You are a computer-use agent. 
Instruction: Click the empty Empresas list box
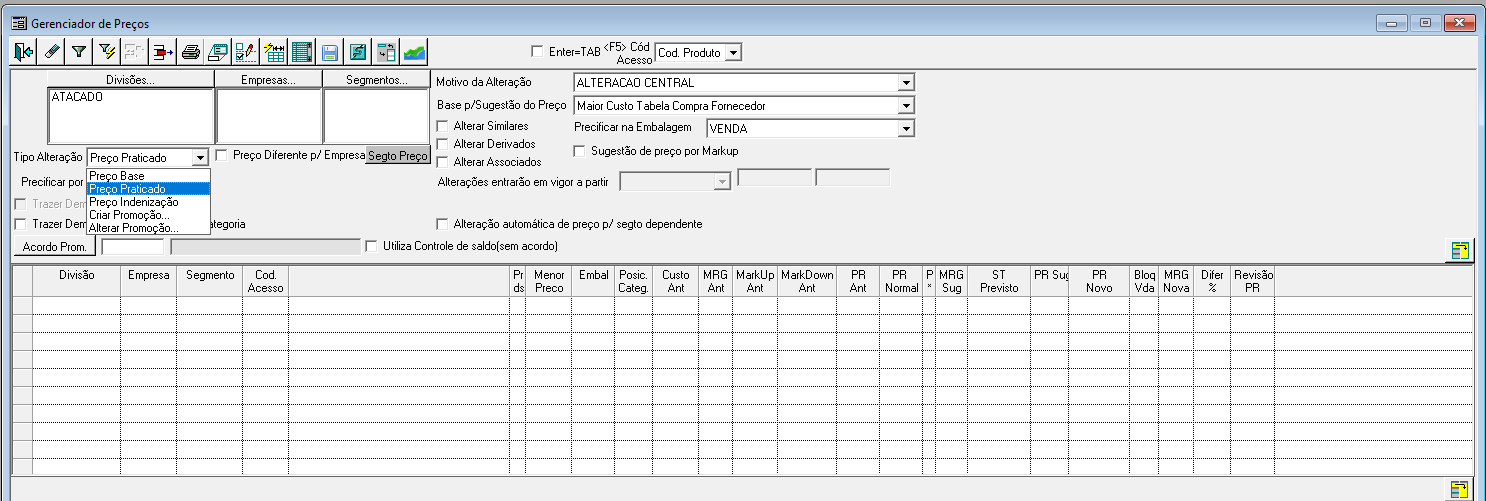(x=269, y=117)
